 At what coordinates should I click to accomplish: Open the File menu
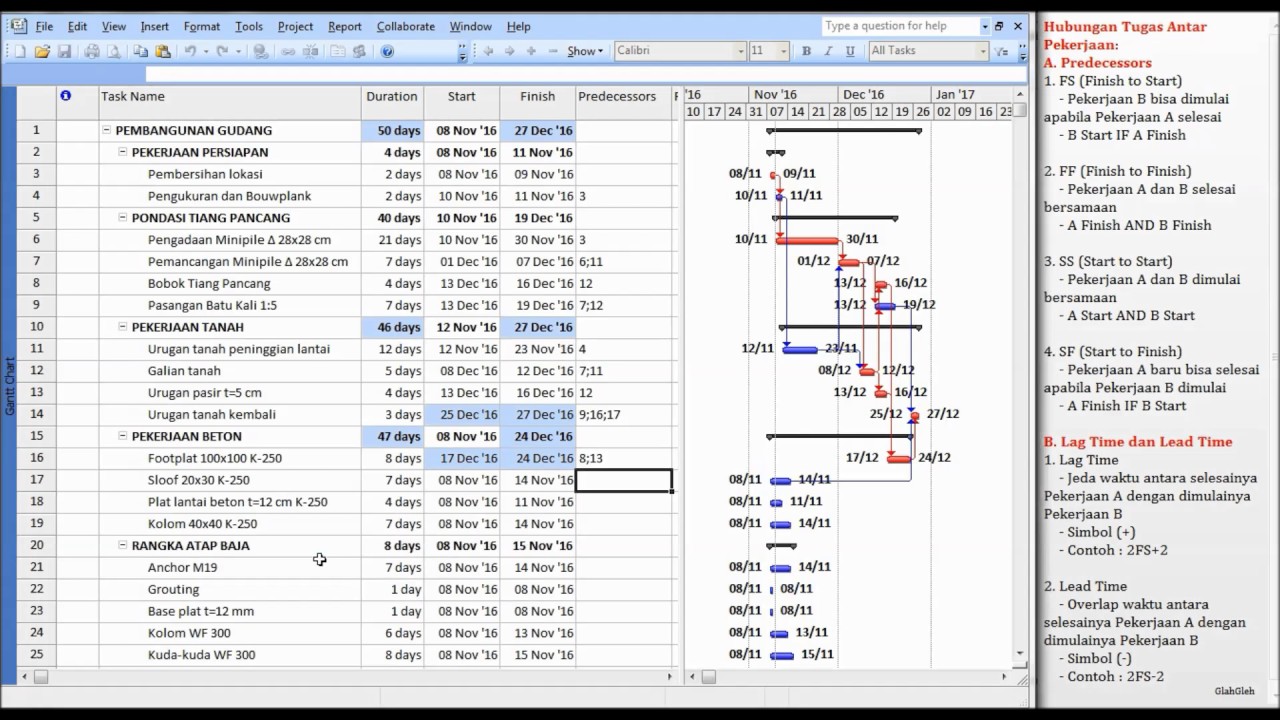44,26
